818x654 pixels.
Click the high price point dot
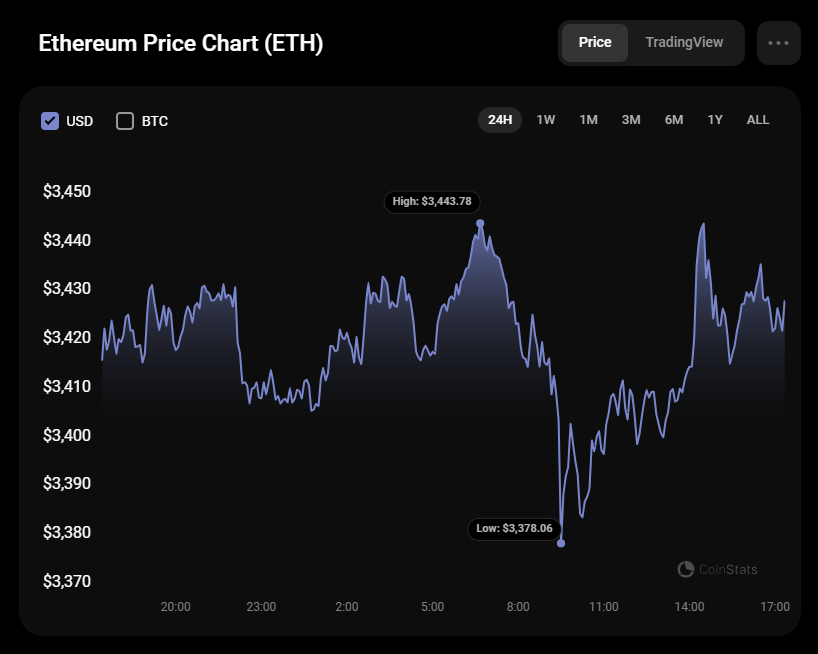click(x=480, y=223)
